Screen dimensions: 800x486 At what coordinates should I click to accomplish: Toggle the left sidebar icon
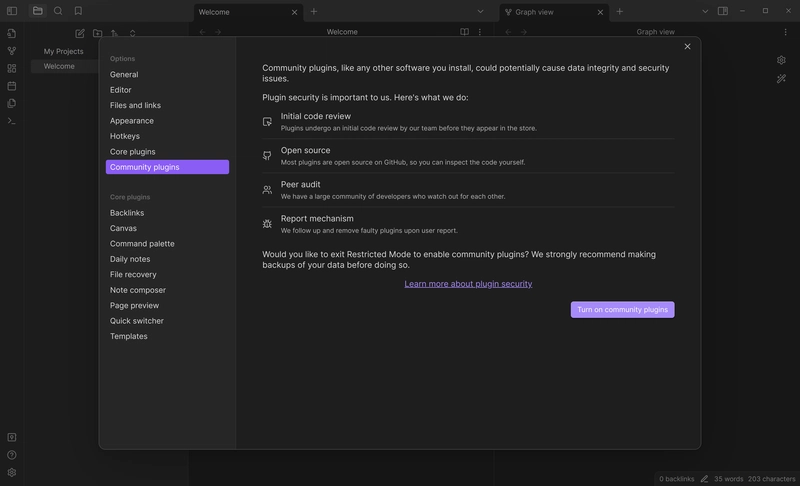click(x=12, y=11)
